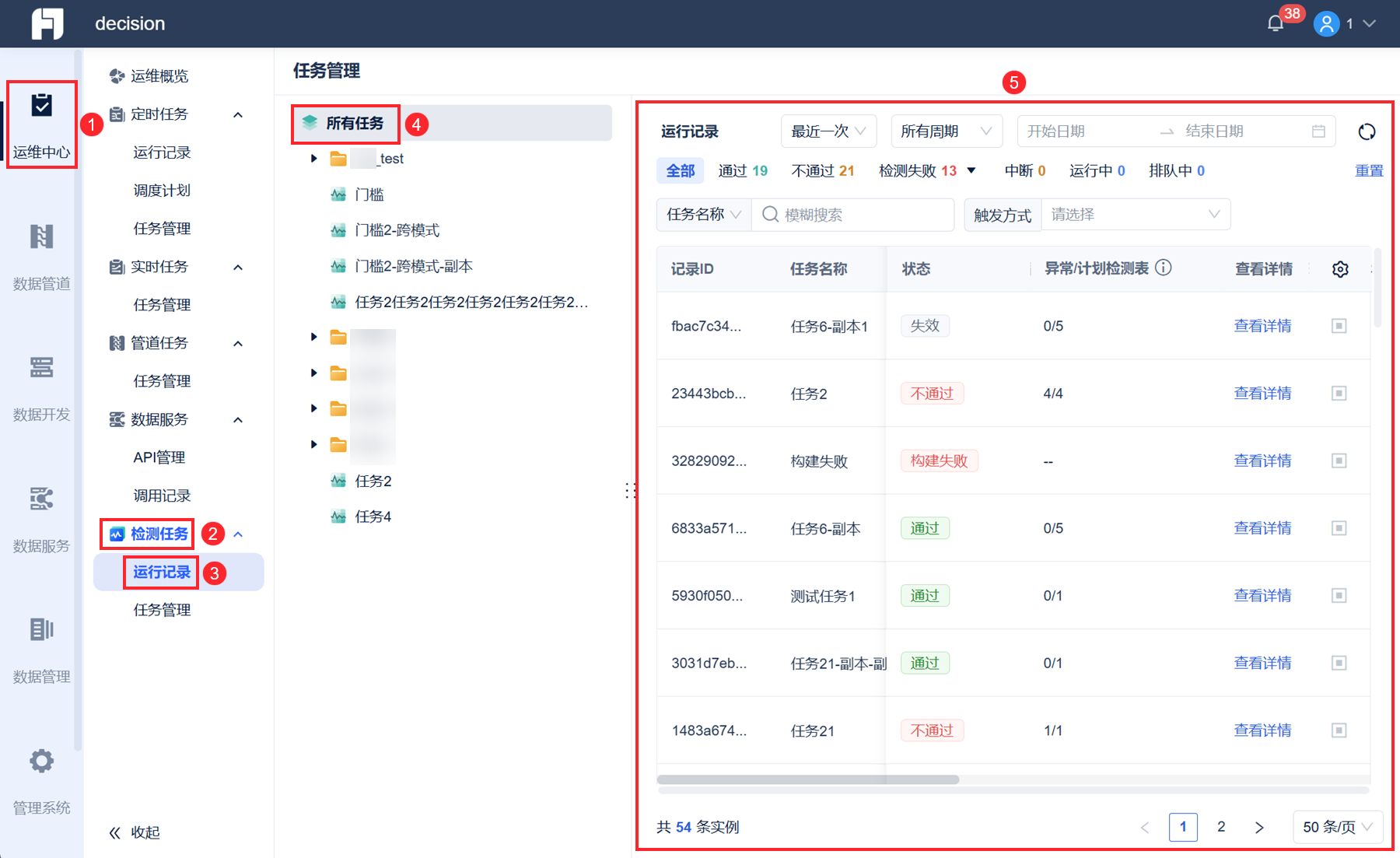This screenshot has width=1400, height=858.
Task: Select the 门槛 task in the tree
Action: (369, 194)
